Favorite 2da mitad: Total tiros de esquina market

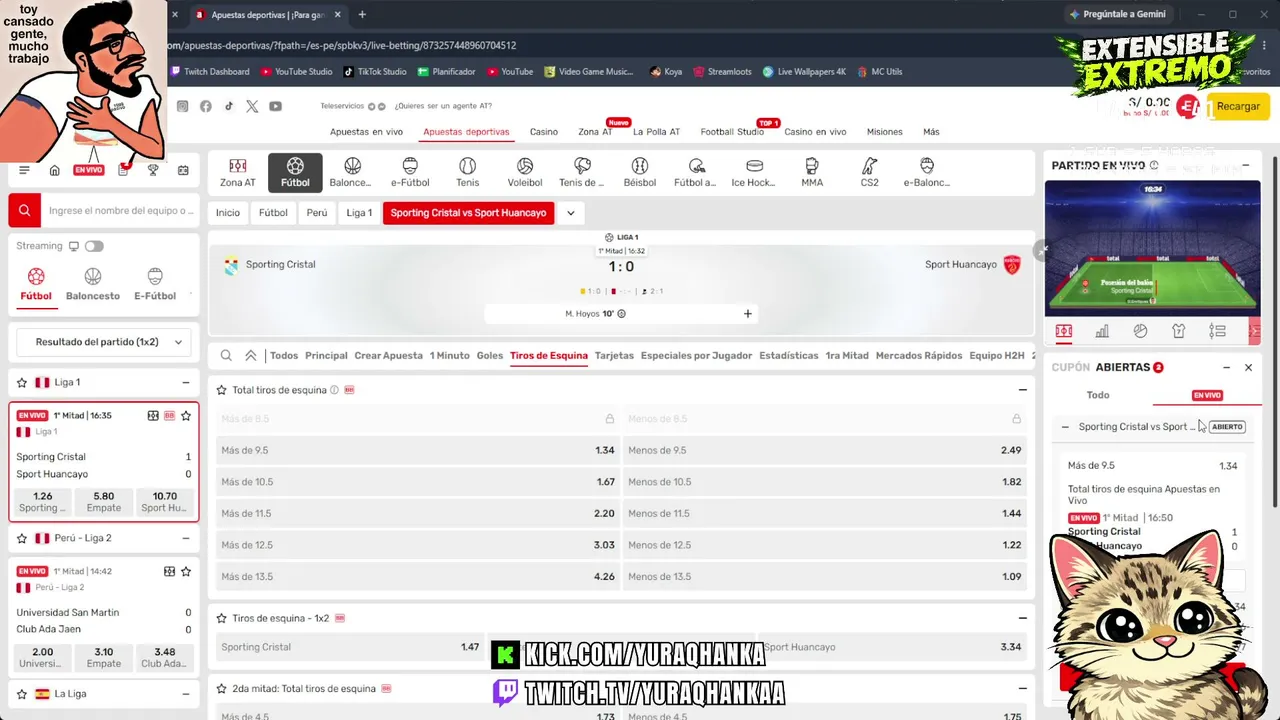(222, 689)
